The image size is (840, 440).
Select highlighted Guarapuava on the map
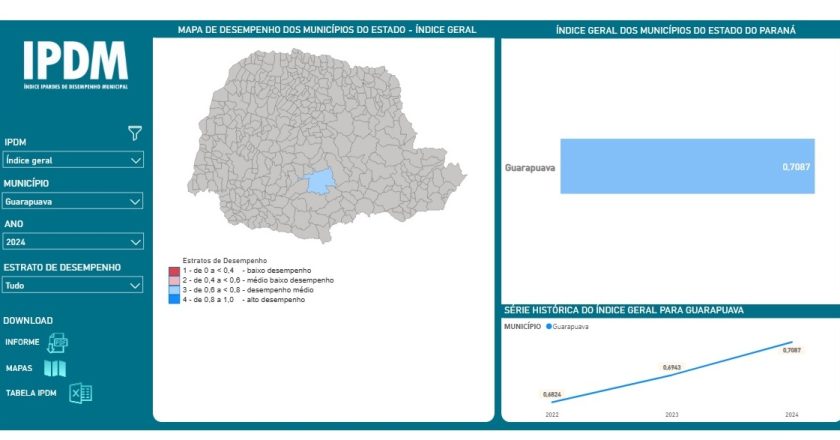320,181
